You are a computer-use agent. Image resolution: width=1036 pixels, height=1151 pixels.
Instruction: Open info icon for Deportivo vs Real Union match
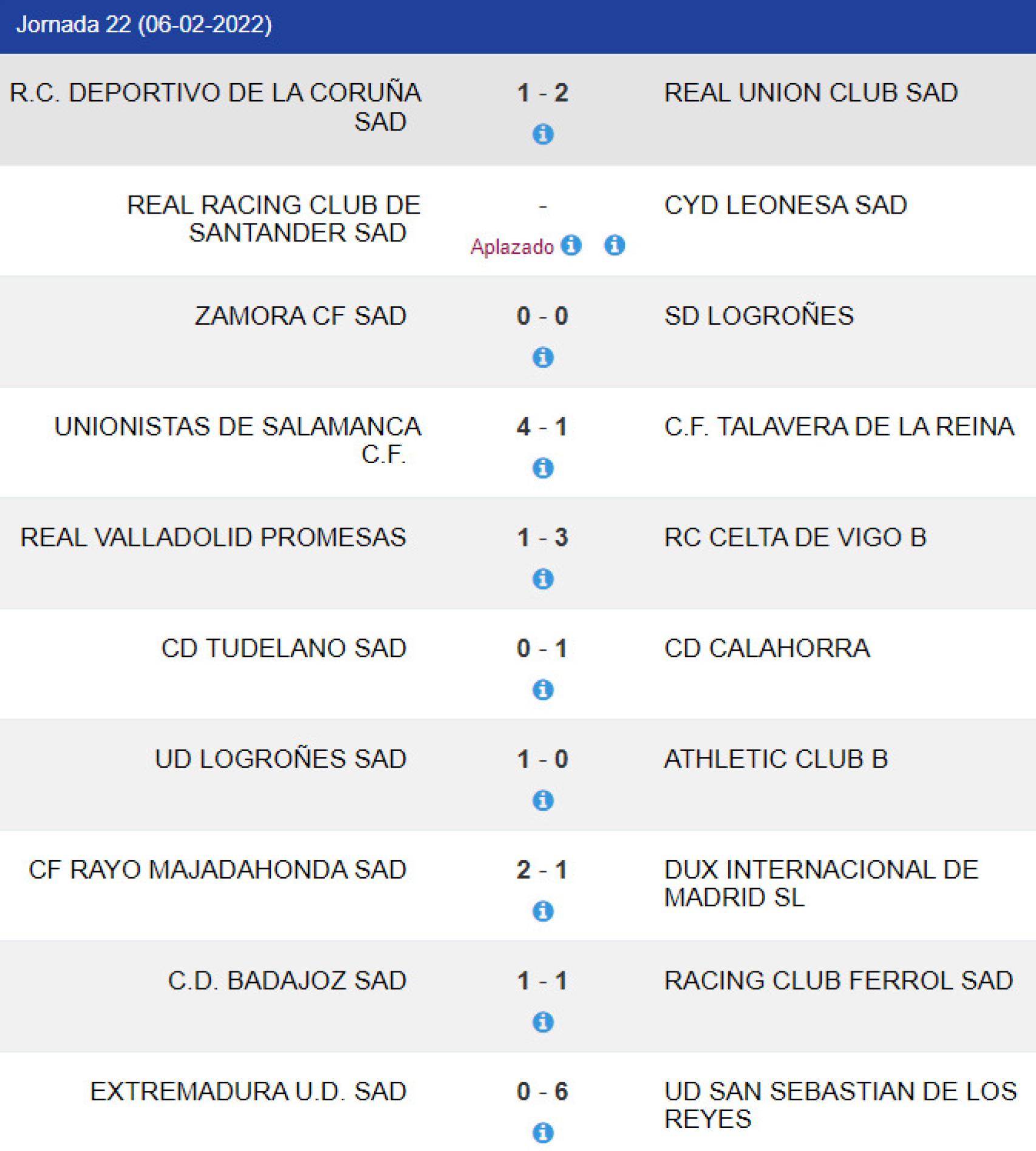[543, 134]
